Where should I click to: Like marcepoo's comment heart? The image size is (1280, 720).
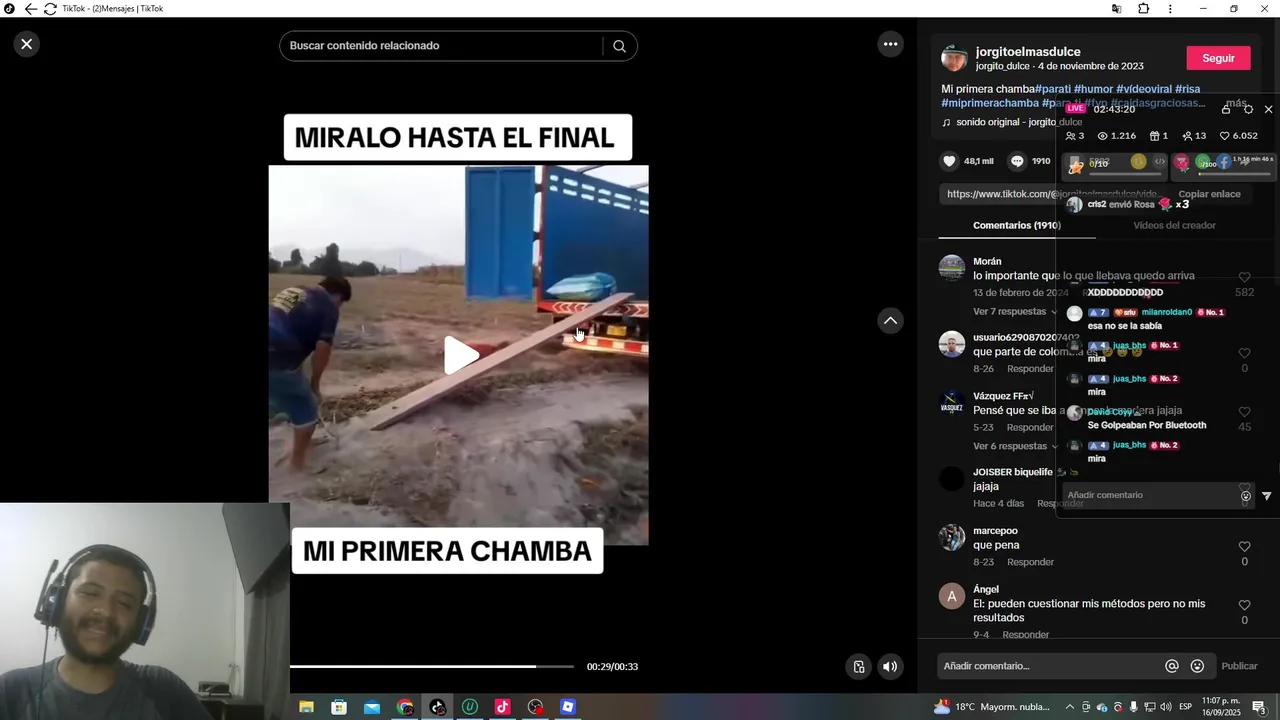[1244, 546]
